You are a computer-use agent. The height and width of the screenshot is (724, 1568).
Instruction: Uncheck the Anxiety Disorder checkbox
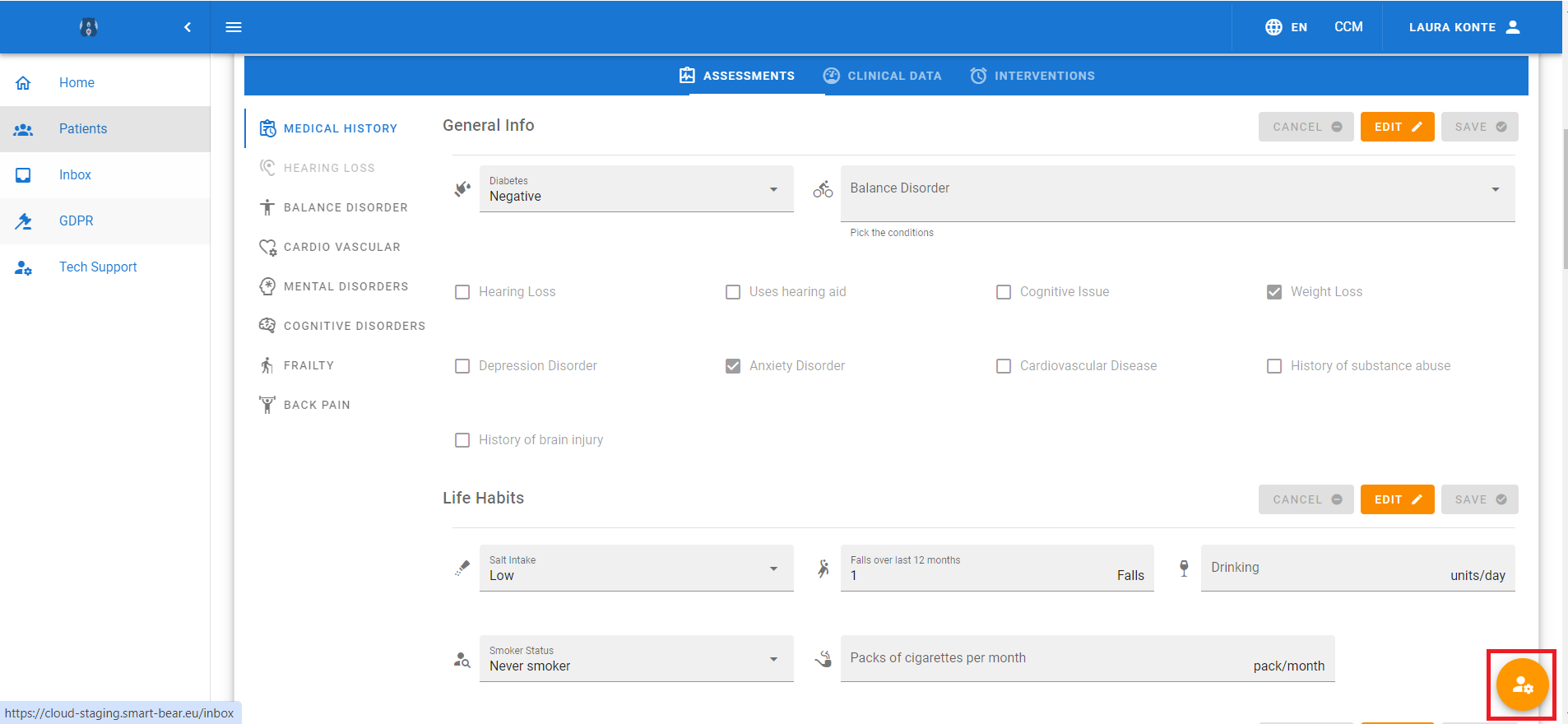click(x=733, y=366)
